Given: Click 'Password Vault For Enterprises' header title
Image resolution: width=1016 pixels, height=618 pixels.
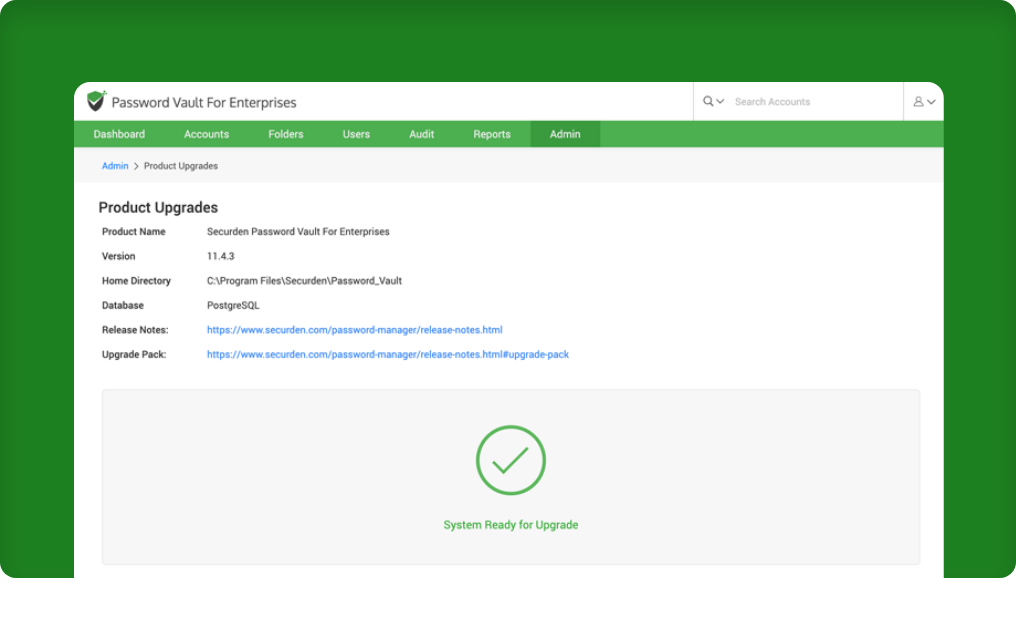Looking at the screenshot, I should [204, 102].
